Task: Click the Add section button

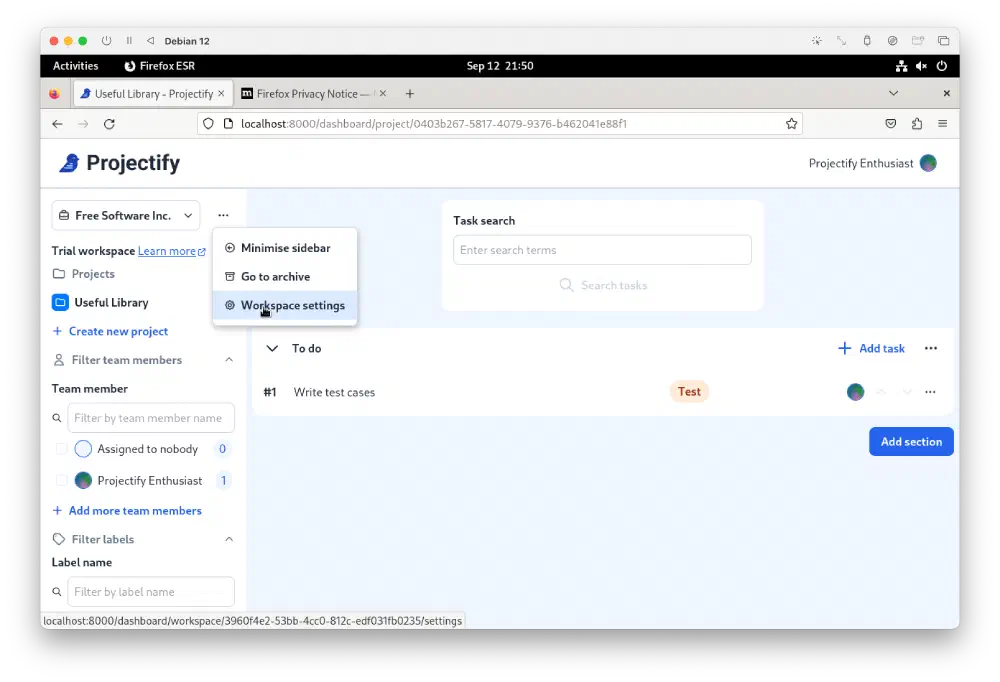Action: click(911, 441)
